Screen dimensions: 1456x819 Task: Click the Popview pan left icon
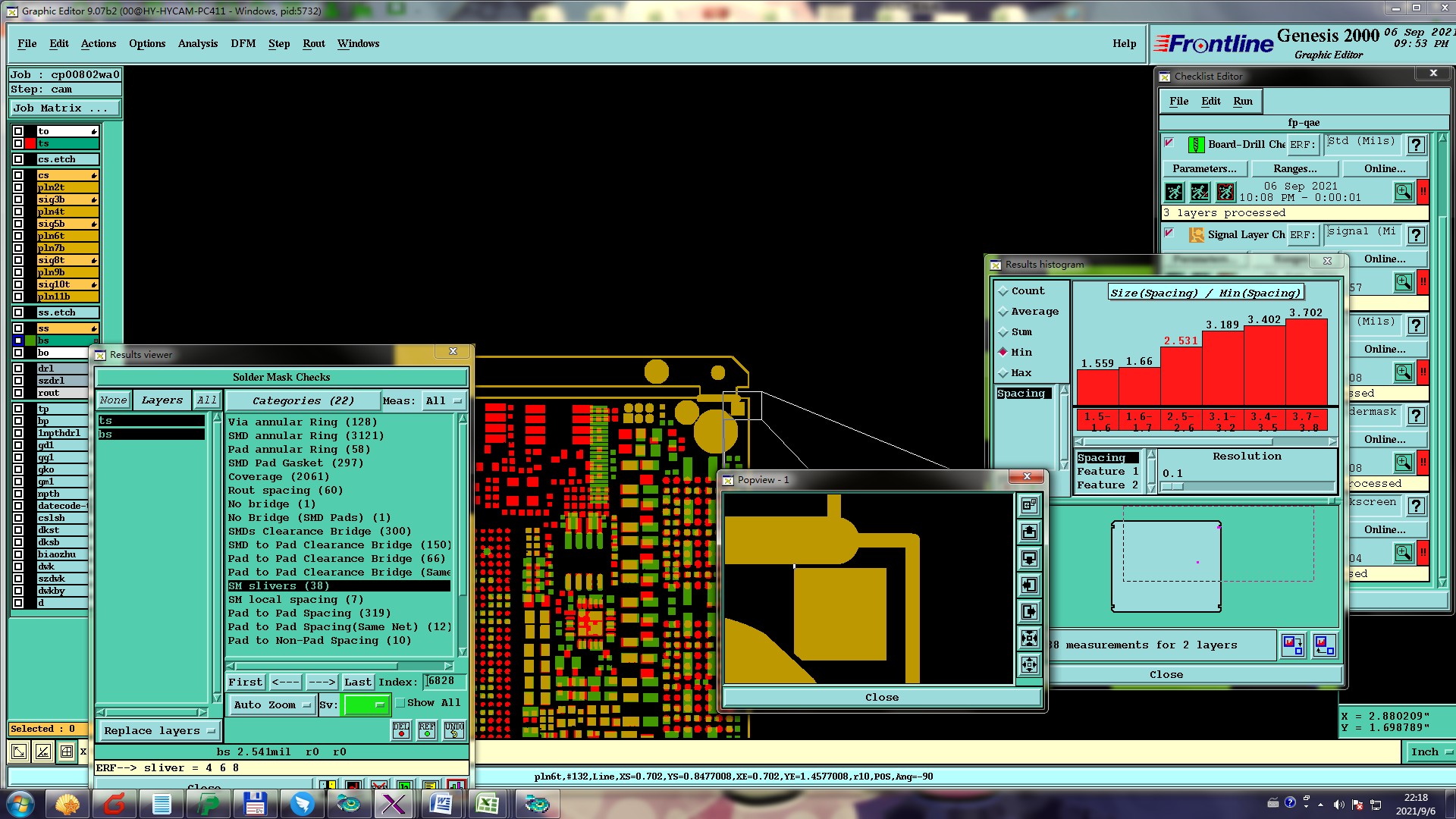coord(1029,585)
